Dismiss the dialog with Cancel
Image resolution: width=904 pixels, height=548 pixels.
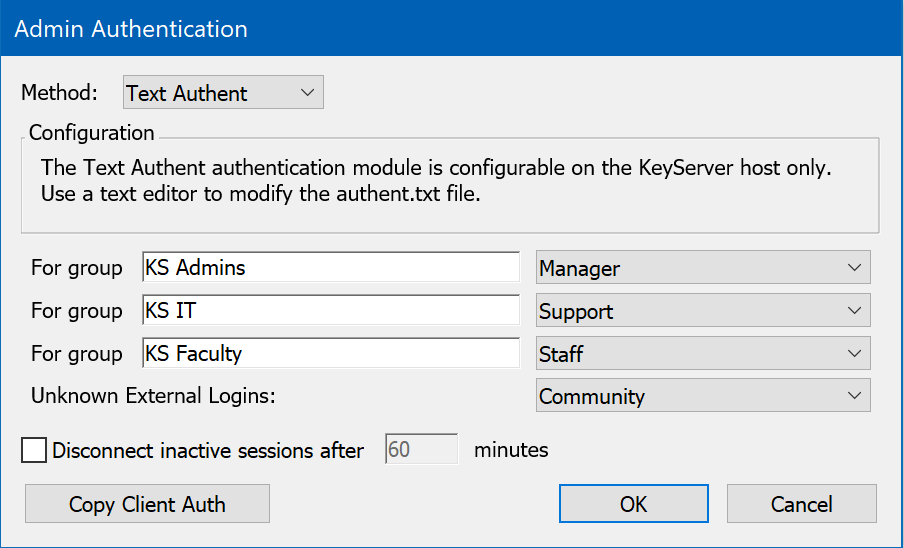click(x=801, y=504)
